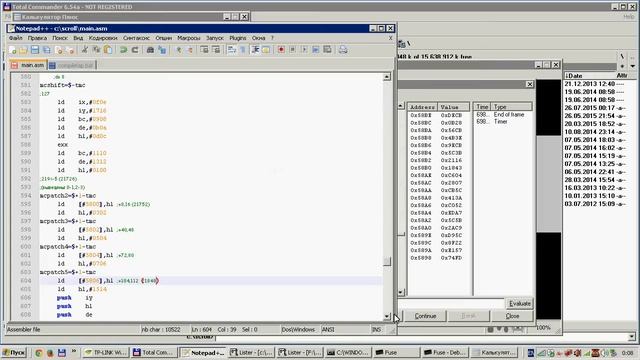The height and width of the screenshot is (360, 640).
Task: Click Value column header in debugger
Action: [453, 107]
